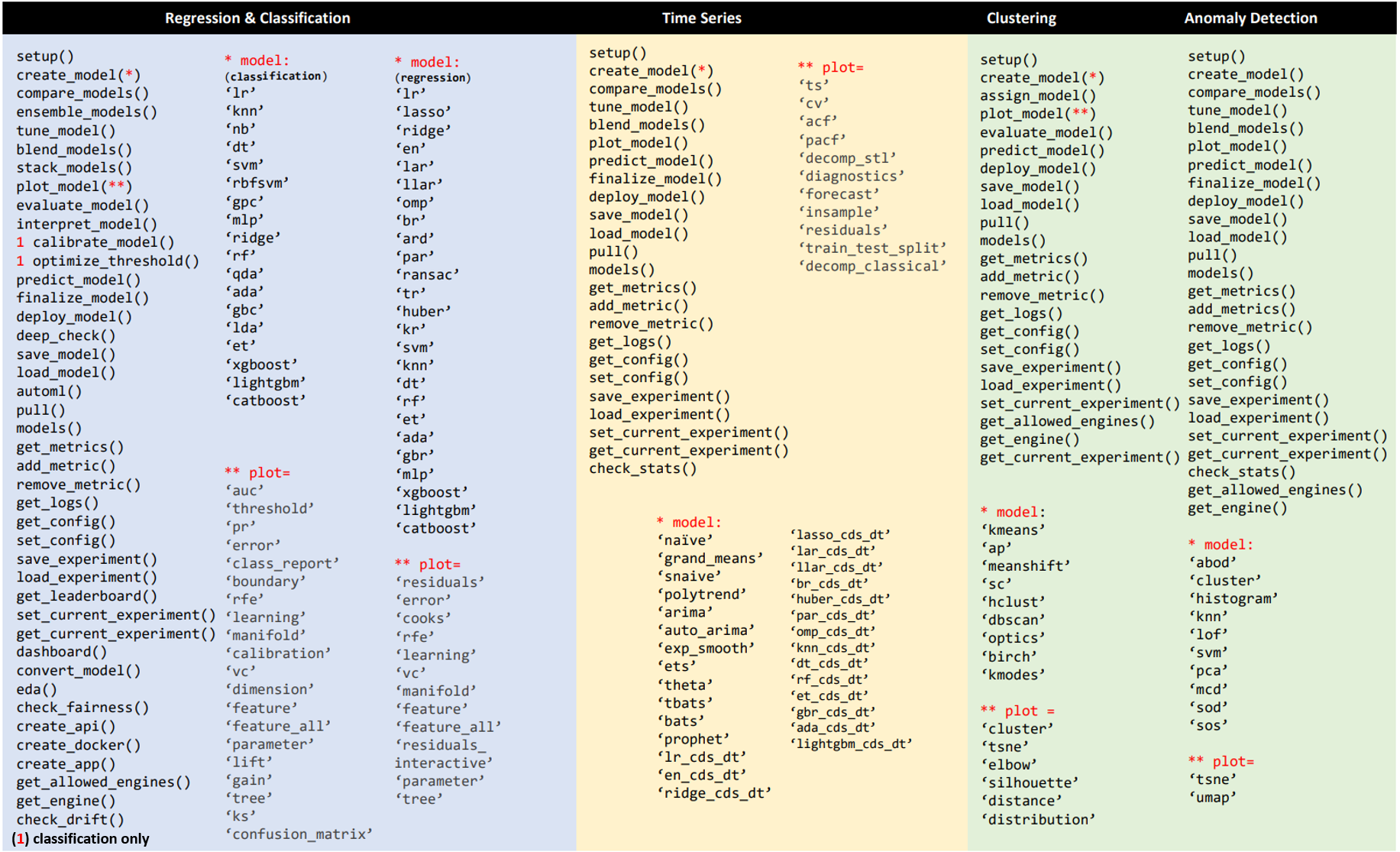Click the 'mcd' anomaly model
This screenshot has height=852, width=1400.
pyautogui.click(x=1208, y=689)
